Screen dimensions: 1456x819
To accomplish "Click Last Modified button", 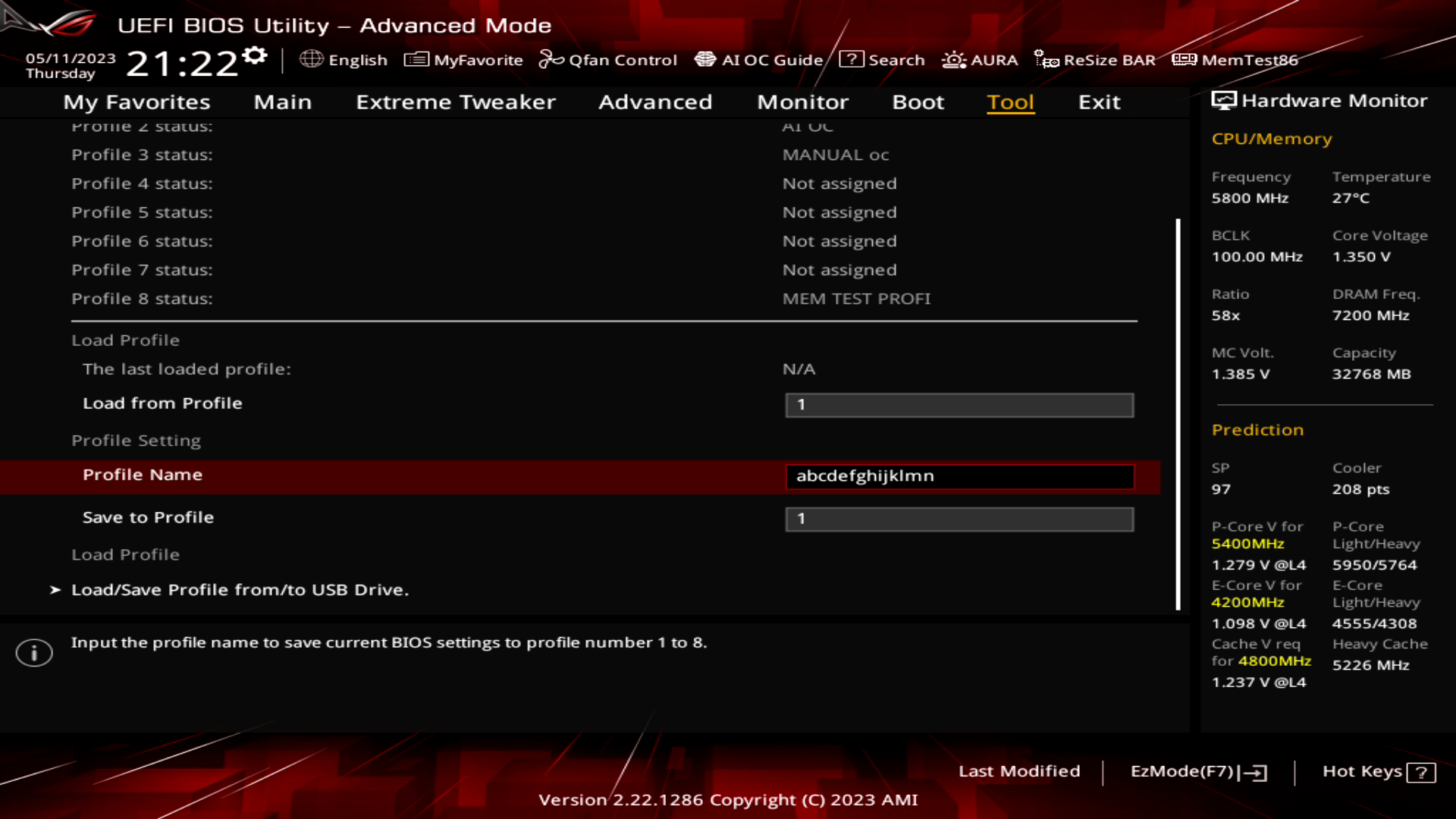I will coord(1019,771).
